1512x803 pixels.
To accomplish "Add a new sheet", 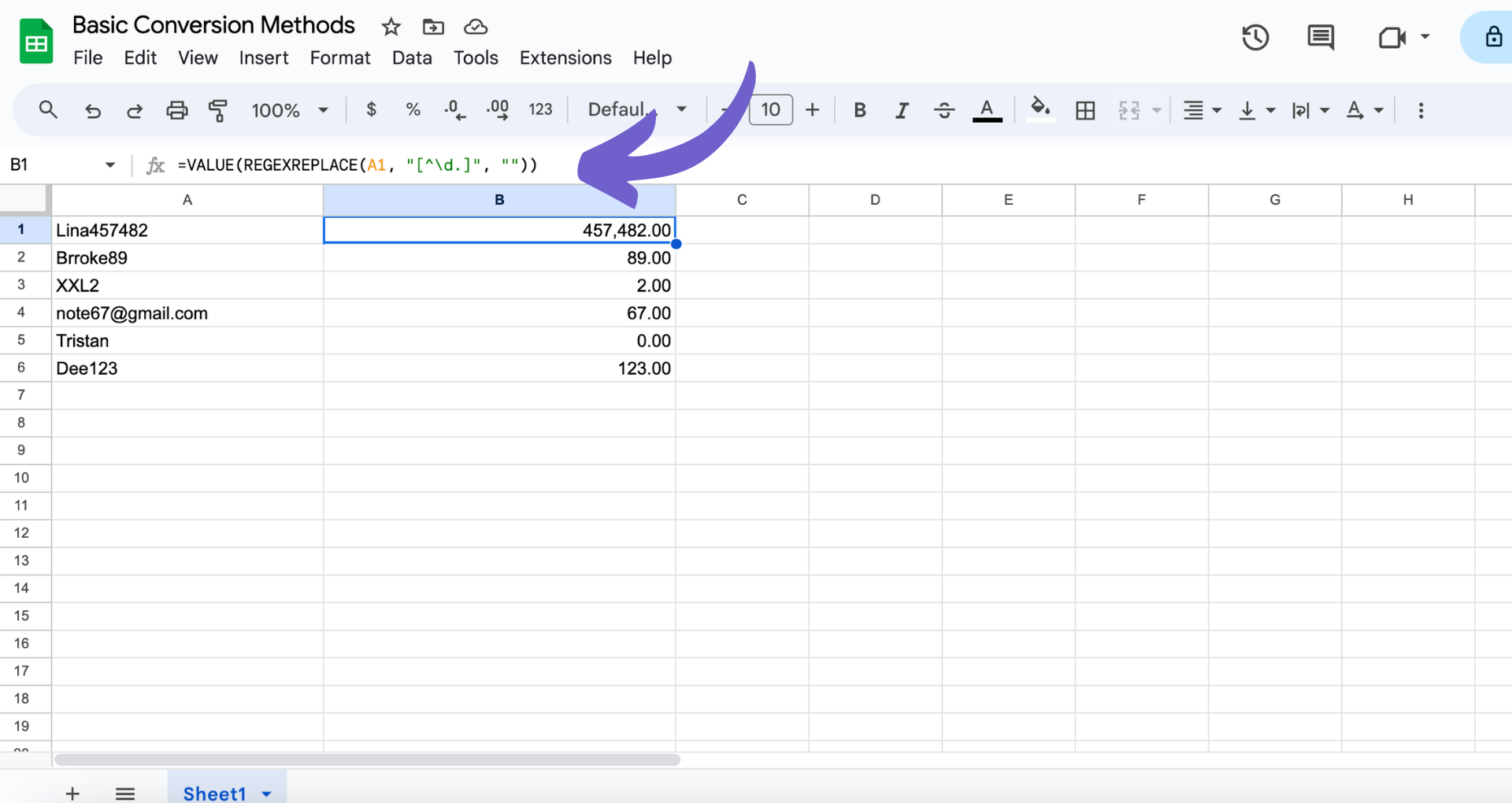I will pos(72,793).
